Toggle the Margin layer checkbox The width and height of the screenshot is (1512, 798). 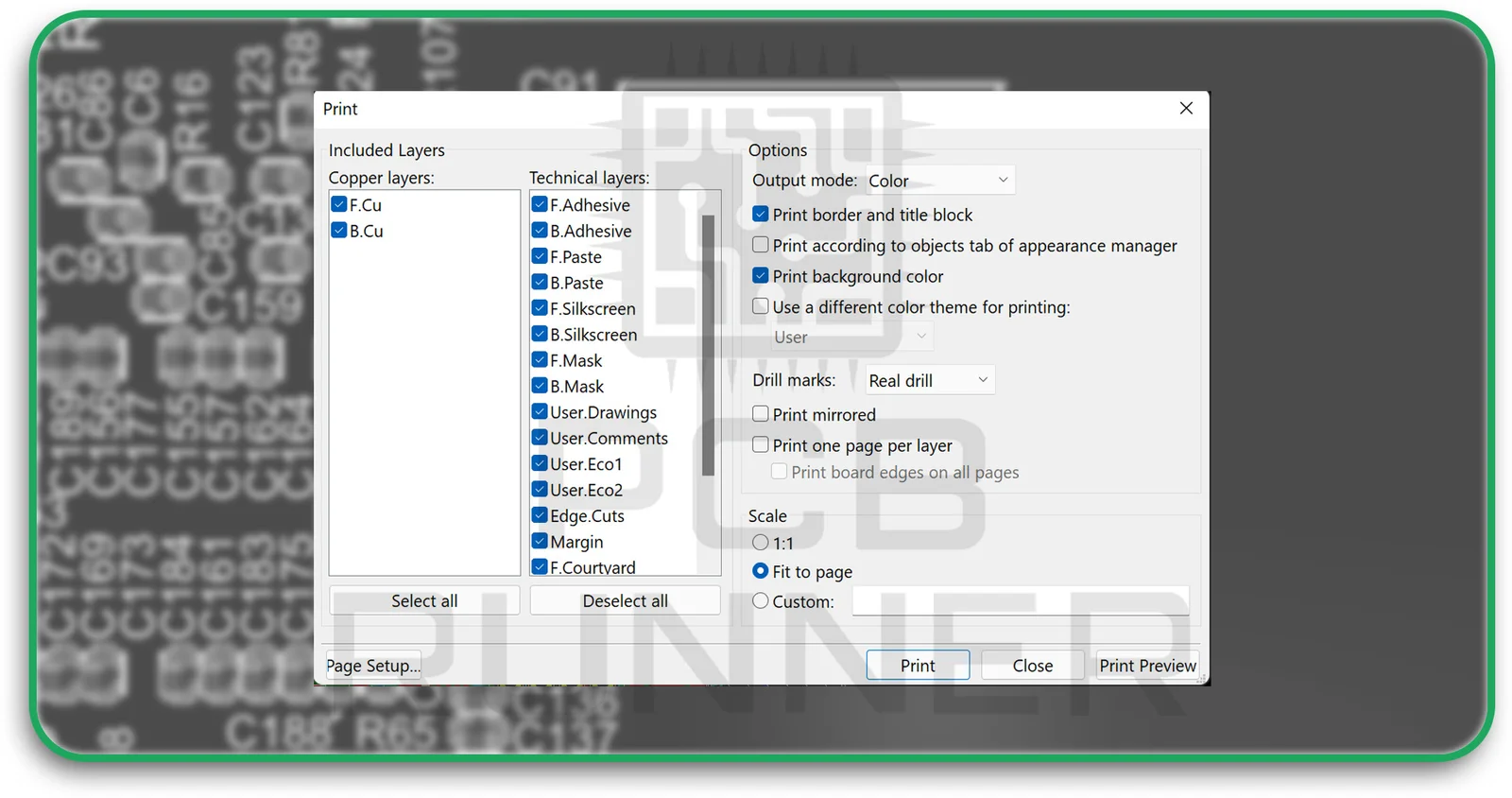pos(540,541)
